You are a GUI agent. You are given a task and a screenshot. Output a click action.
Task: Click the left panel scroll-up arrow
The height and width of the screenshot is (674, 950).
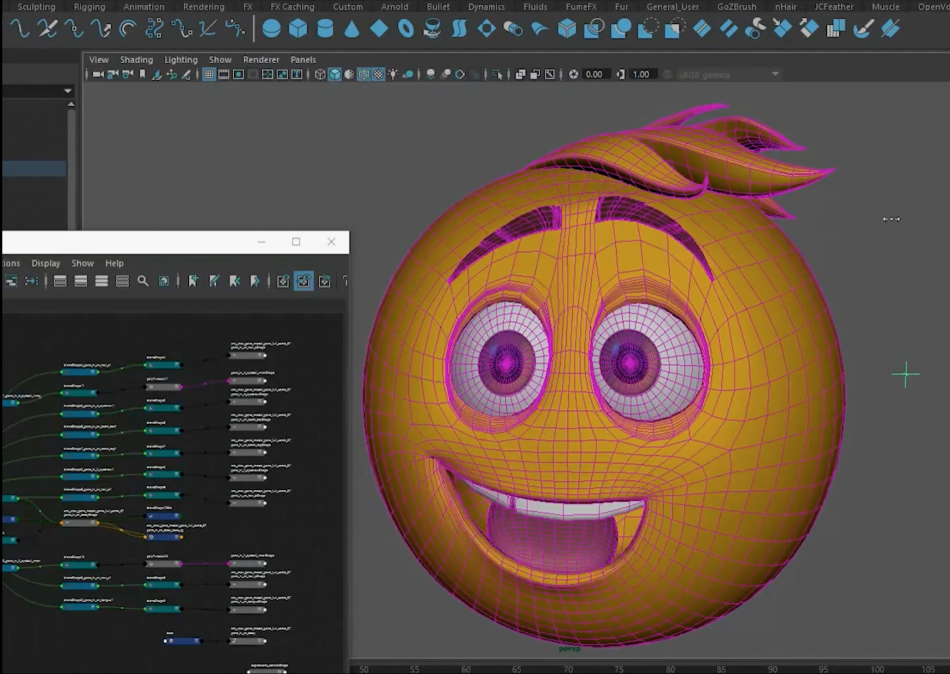coord(71,104)
